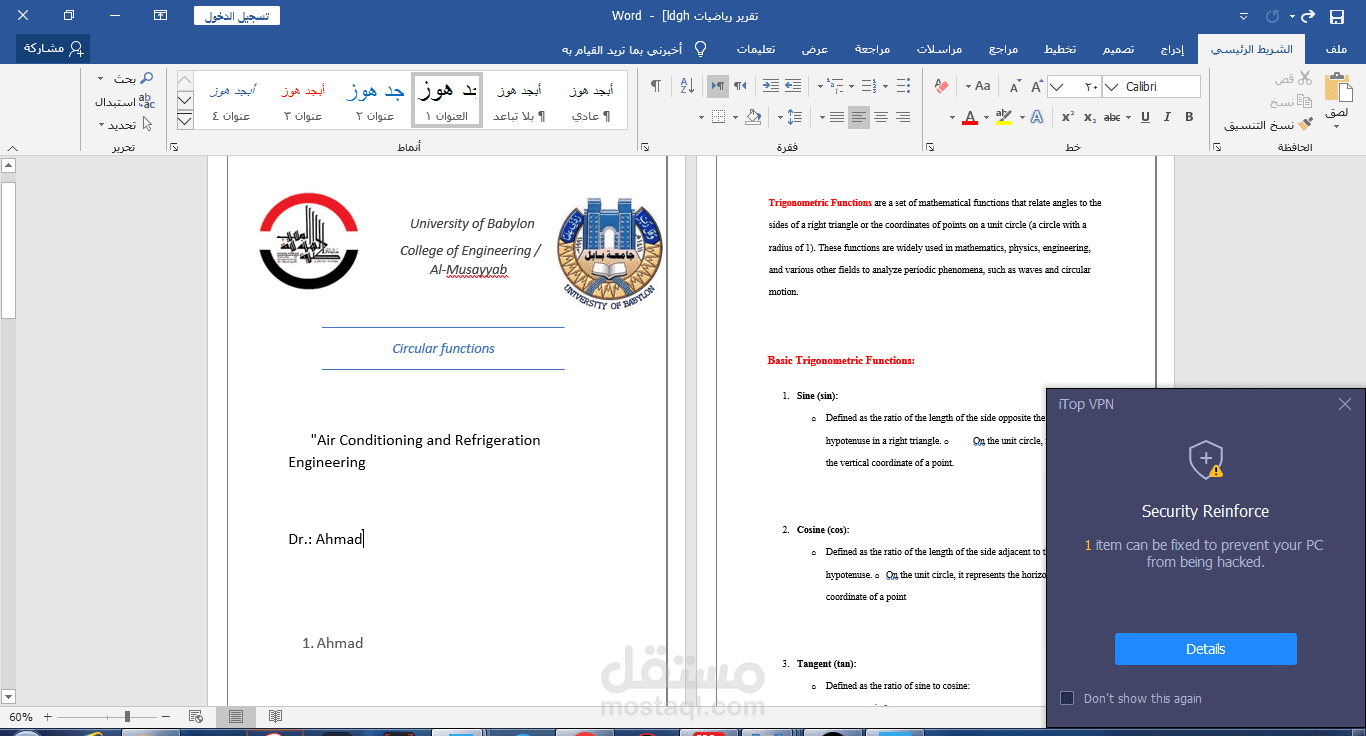Switch to the References tab
Screen dimensions: 1366x736
coord(1003,49)
